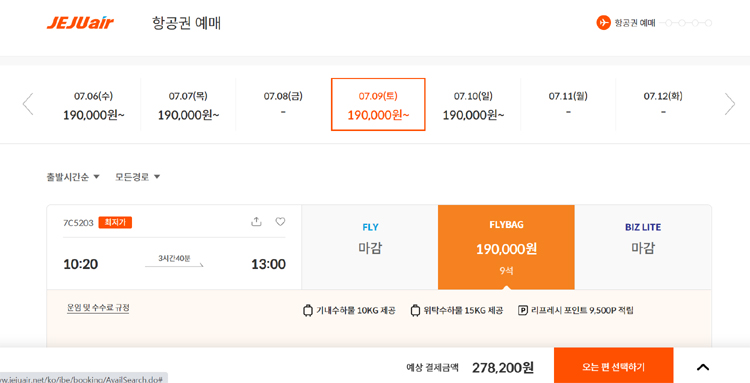The height and width of the screenshot is (383, 750).
Task: Favorite flight 7C5203 with heart icon
Action: point(280,221)
